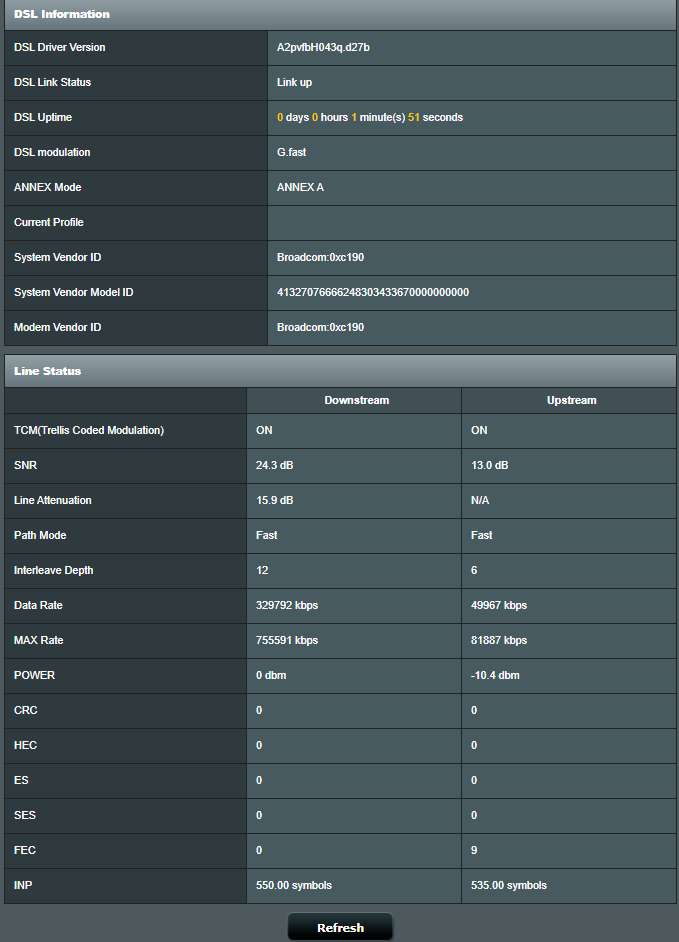Click the downstream INP 550.00 symbols value

coord(294,885)
